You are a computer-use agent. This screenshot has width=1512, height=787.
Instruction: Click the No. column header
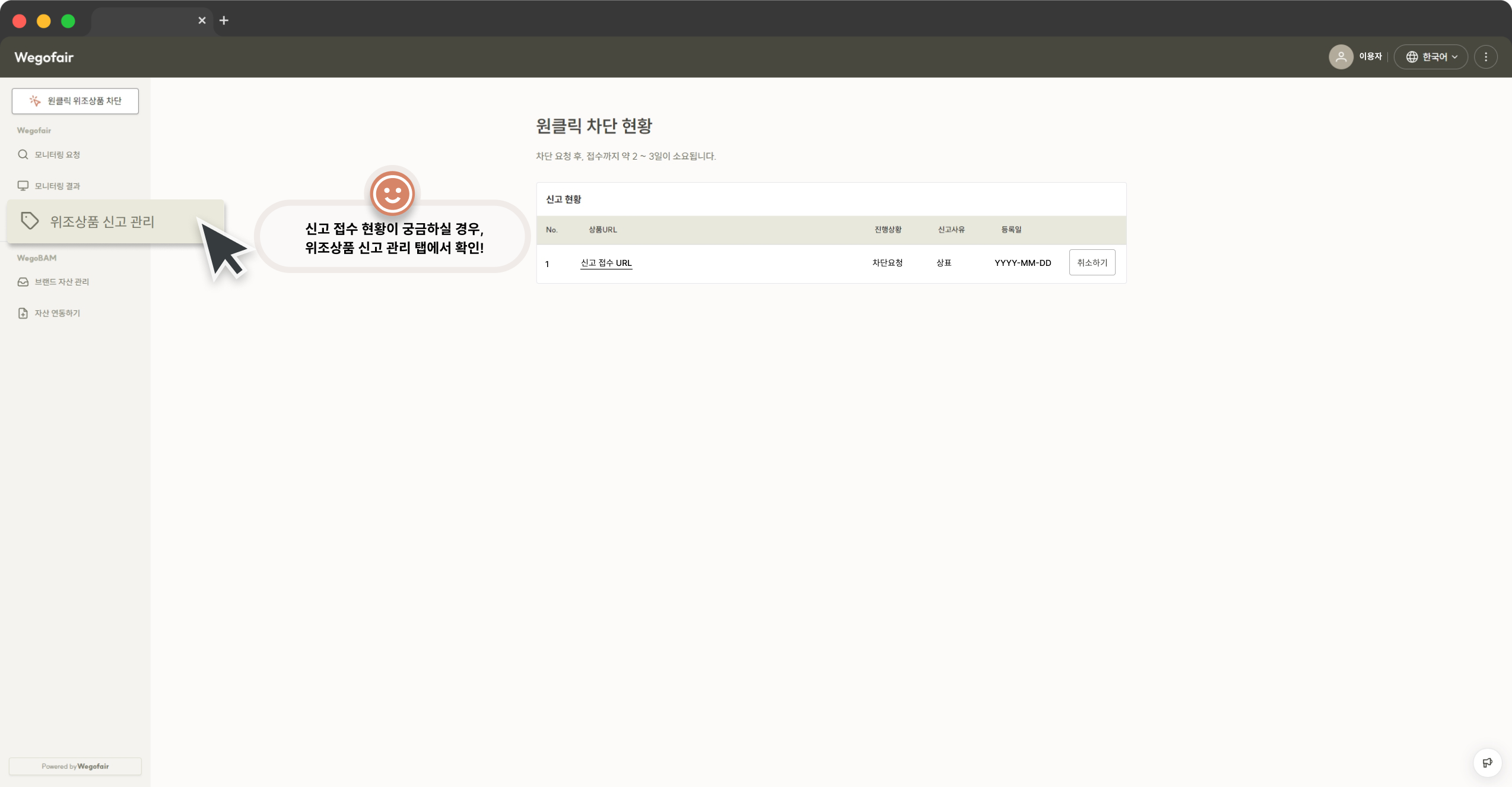click(551, 230)
